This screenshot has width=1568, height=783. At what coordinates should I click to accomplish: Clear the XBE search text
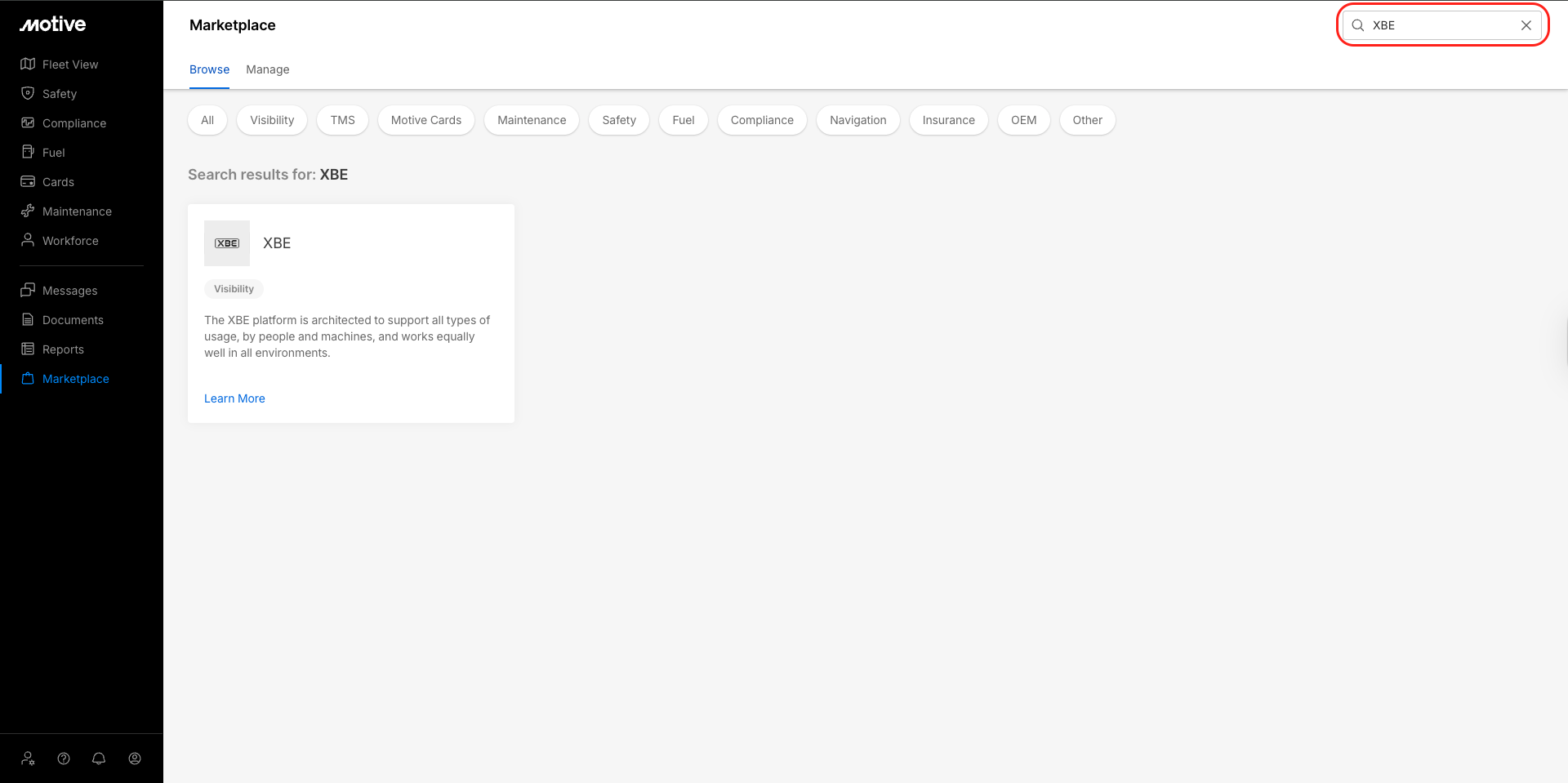coord(1526,25)
